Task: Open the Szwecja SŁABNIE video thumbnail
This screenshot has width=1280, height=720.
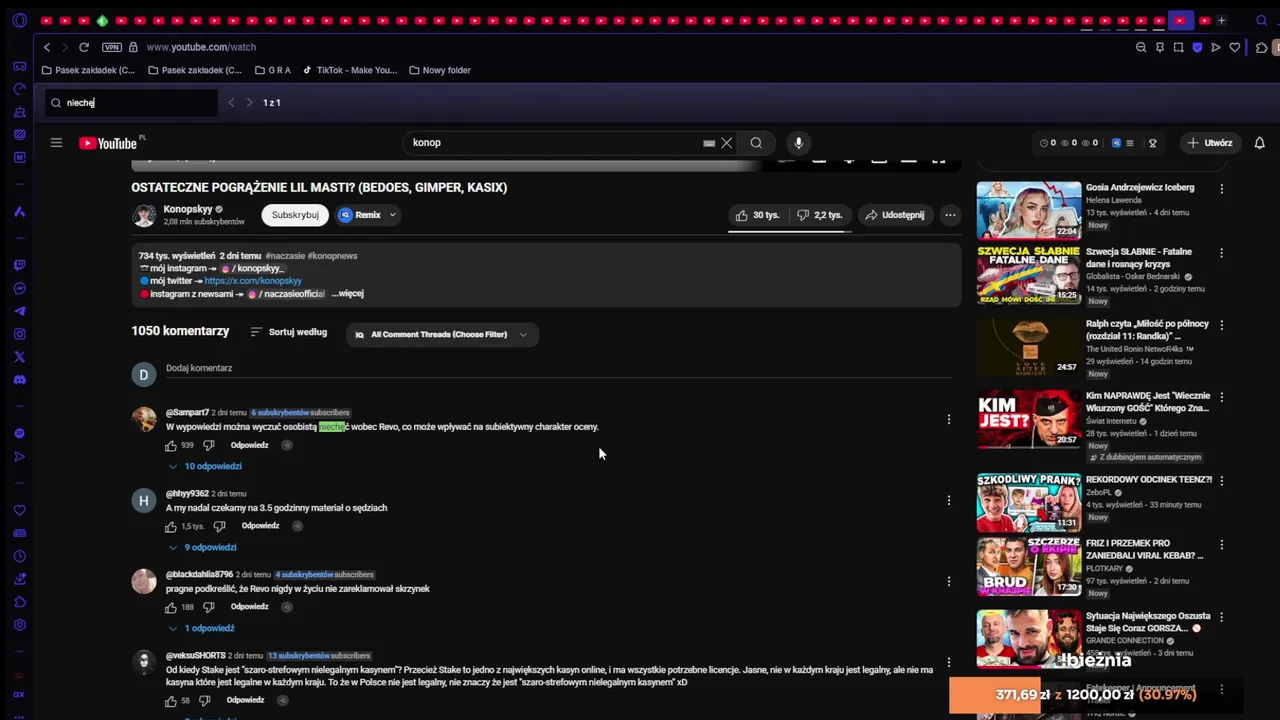Action: click(x=1029, y=274)
